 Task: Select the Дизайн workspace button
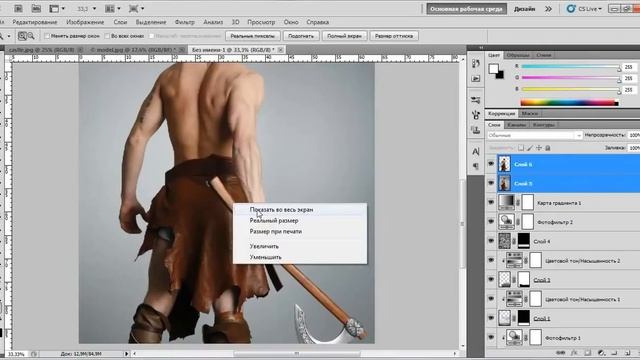point(524,9)
